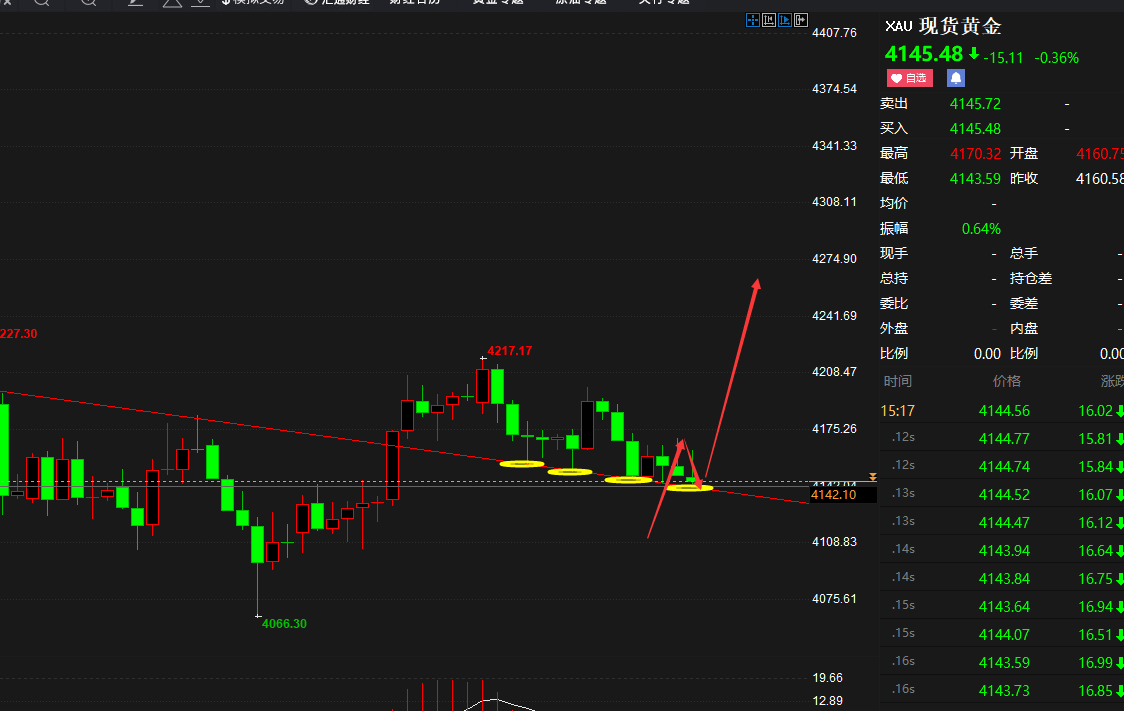Click the shift-chart-right arrow icon
Viewport: 1124px width, 711px height.
click(801, 20)
